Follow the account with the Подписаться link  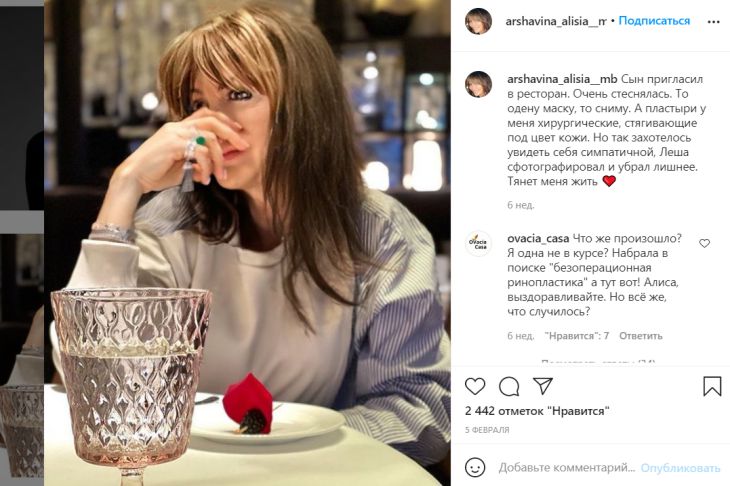click(657, 21)
